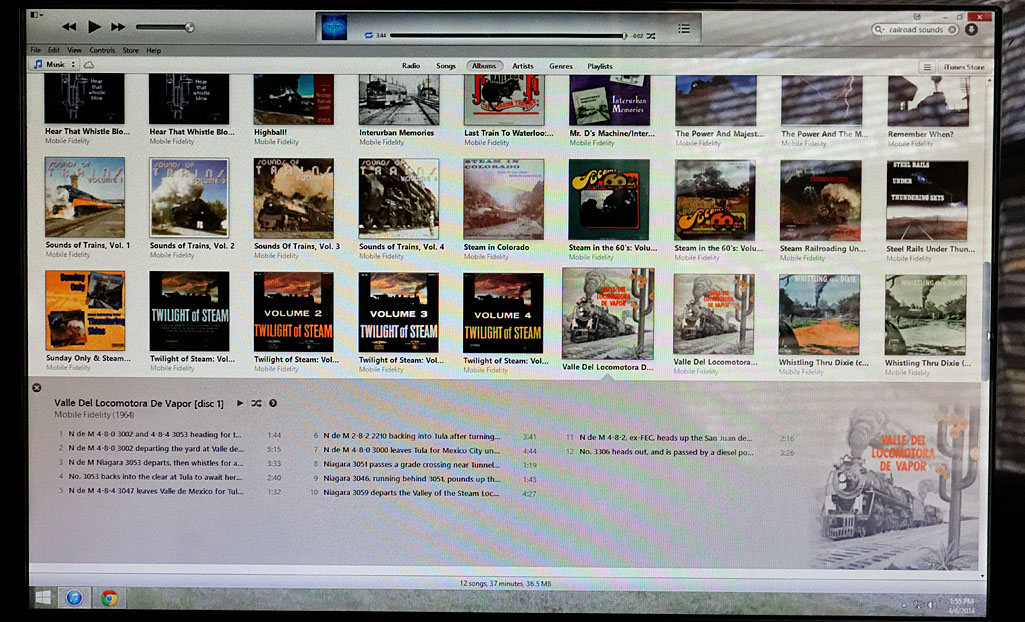Switch to the Playlists tab
1025x622 pixels.
(599, 66)
